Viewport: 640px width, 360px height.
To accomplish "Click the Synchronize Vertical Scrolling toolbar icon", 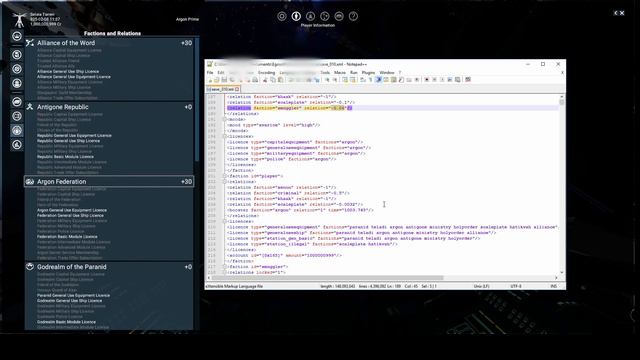I will pyautogui.click(x=345, y=80).
